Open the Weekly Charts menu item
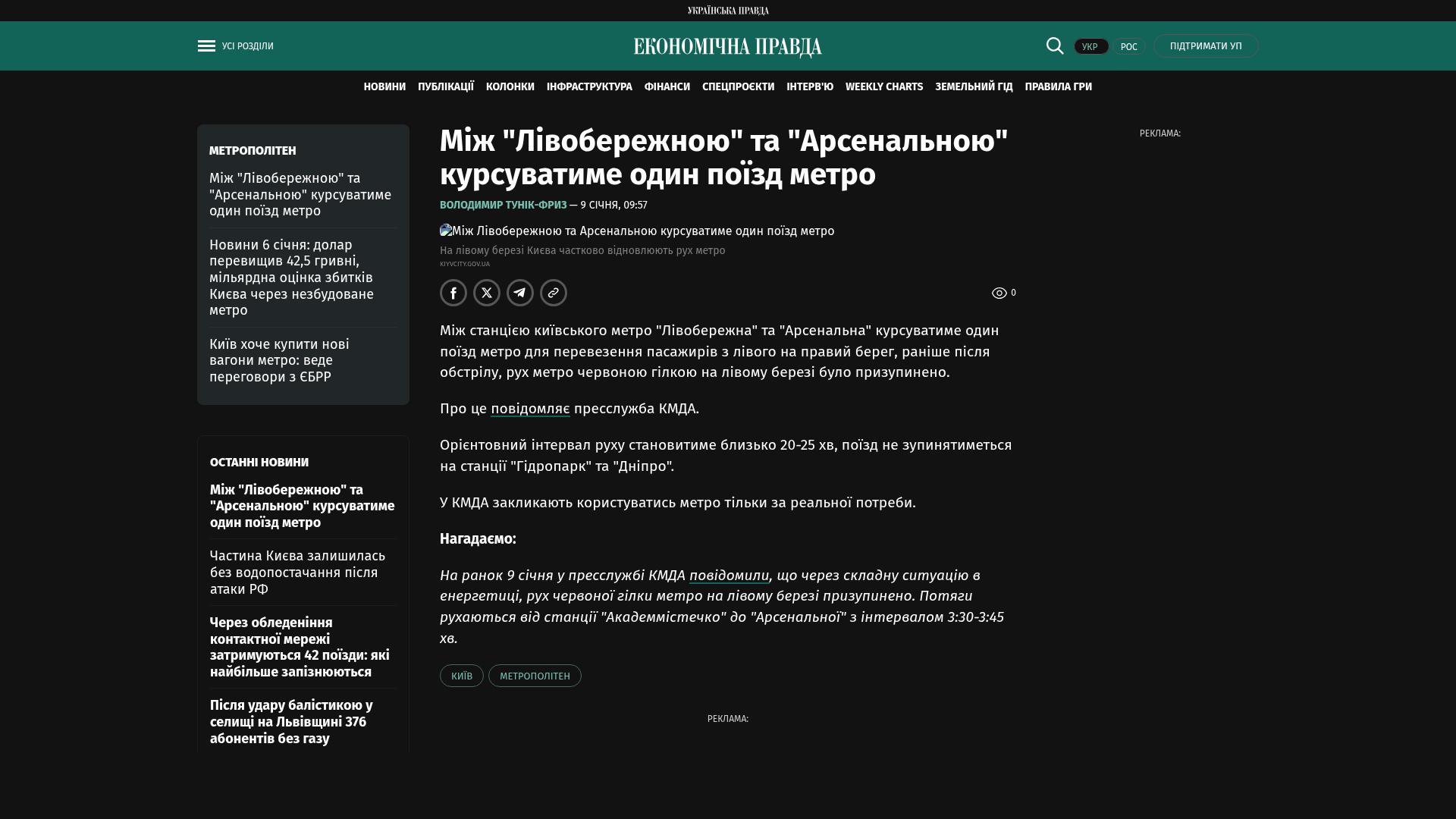The width and height of the screenshot is (1456, 819). coord(883,87)
